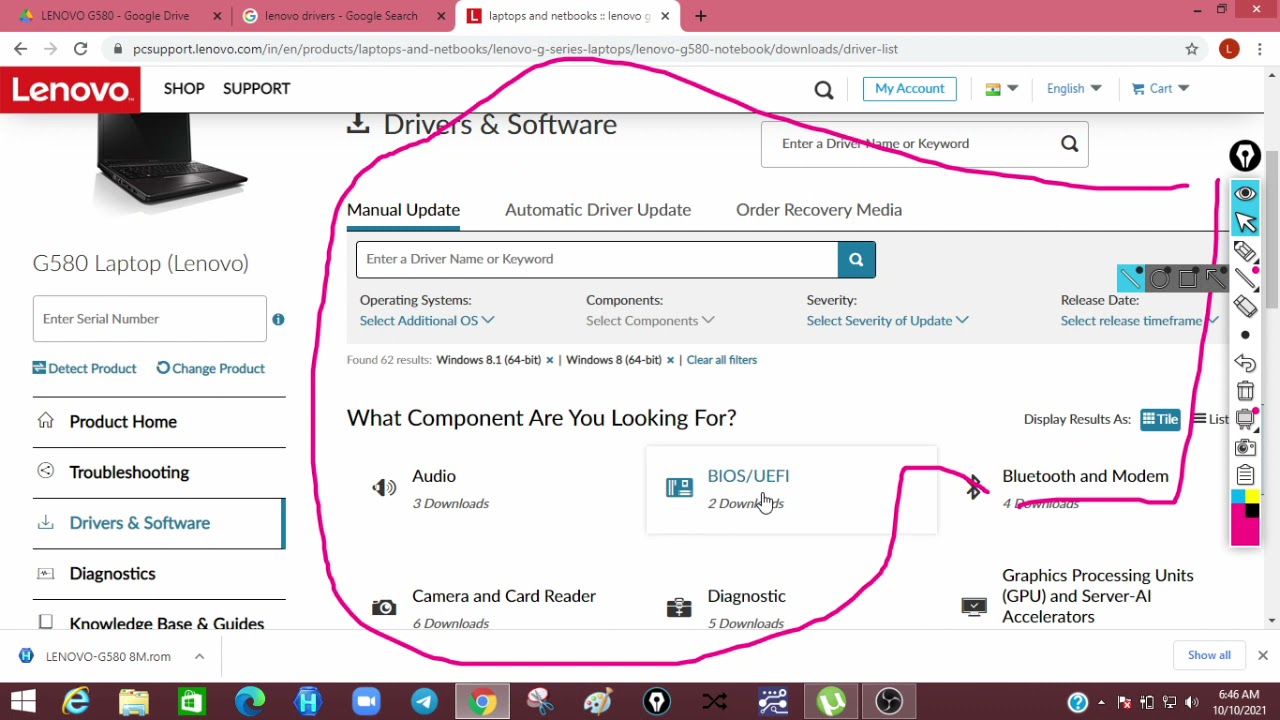1280x720 pixels.
Task: Launch Zoom from the taskbar
Action: coord(366,702)
